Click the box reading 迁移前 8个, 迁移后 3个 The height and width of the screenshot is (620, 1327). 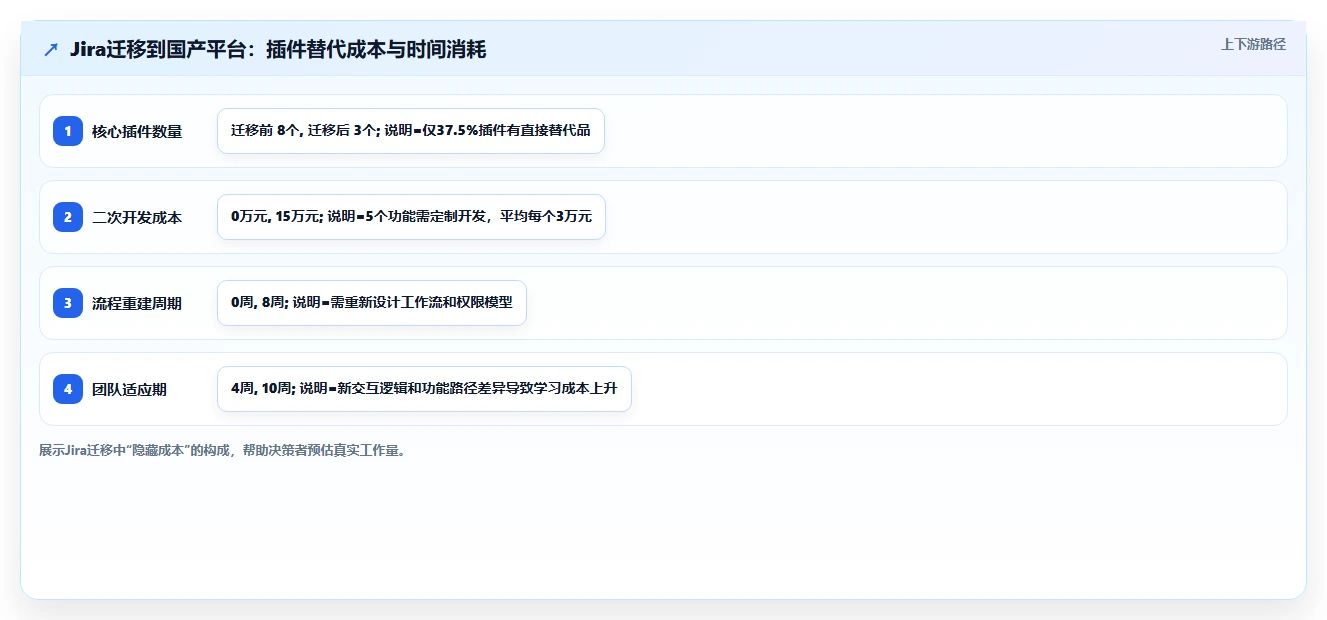tap(411, 131)
